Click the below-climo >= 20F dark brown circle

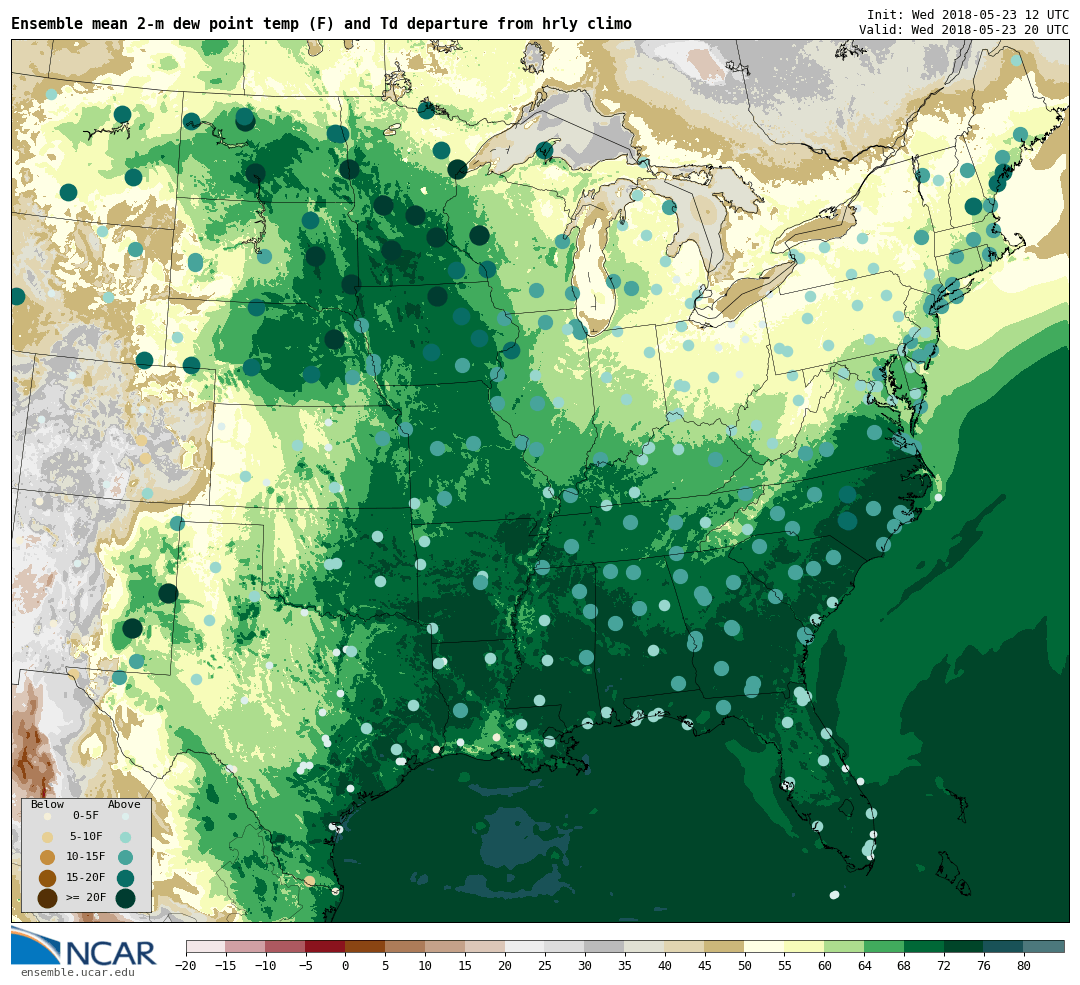pyautogui.click(x=48, y=899)
